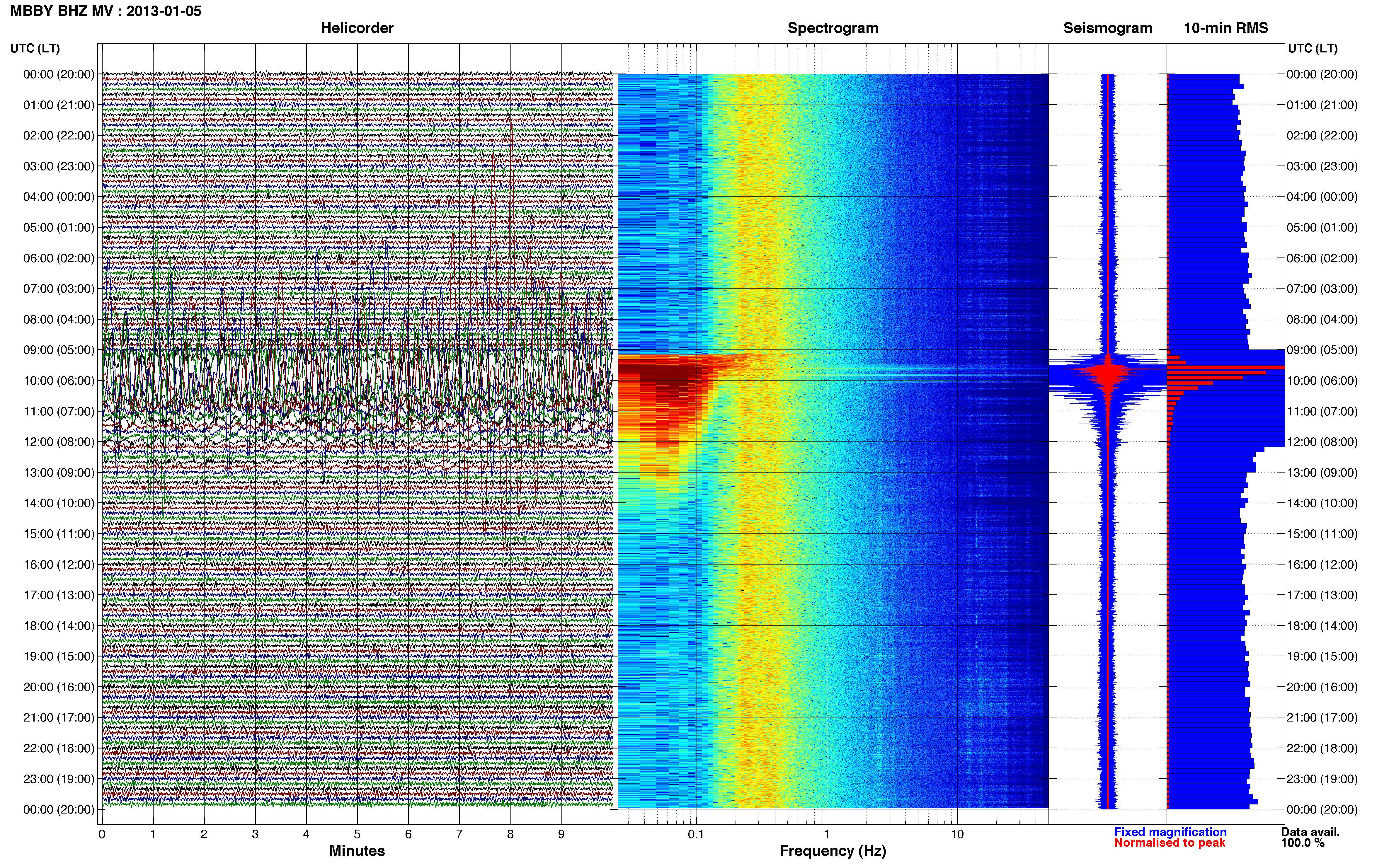The height and width of the screenshot is (868, 1389).
Task: Click minute tick label '9' on Helicorder axis
Action: [x=561, y=834]
